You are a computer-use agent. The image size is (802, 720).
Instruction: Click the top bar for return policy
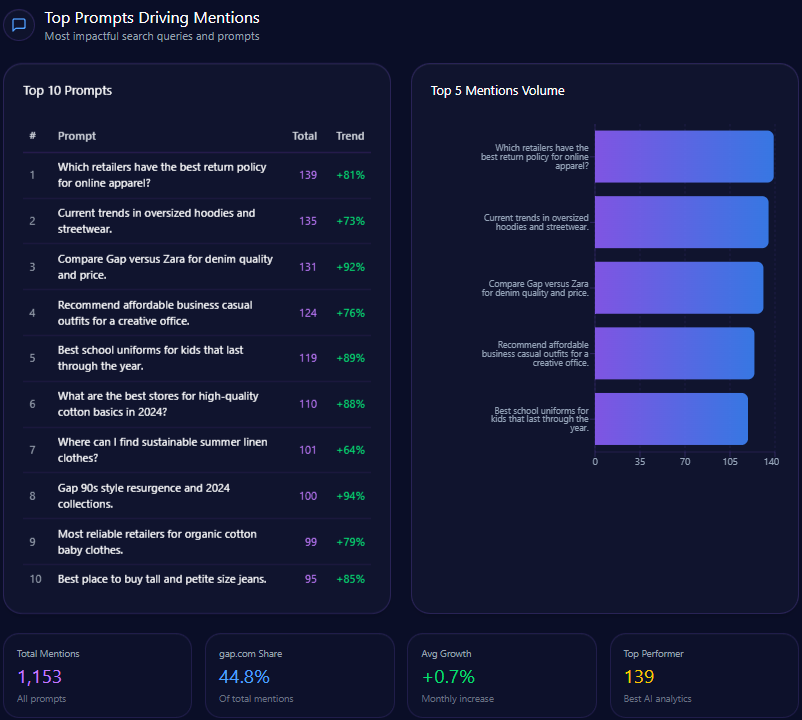(684, 157)
